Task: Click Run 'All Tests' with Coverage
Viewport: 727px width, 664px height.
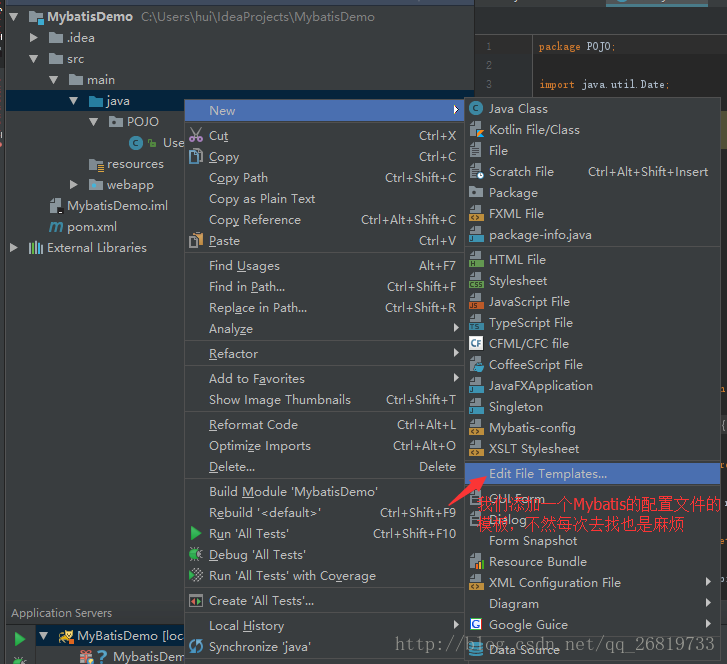Action: [x=324, y=575]
